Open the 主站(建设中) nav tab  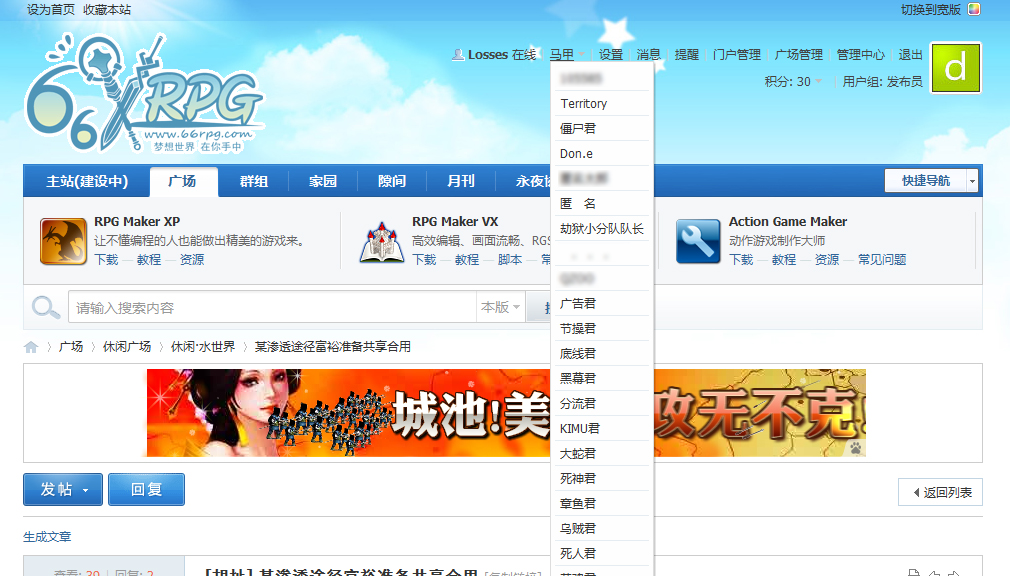pyautogui.click(x=87, y=181)
